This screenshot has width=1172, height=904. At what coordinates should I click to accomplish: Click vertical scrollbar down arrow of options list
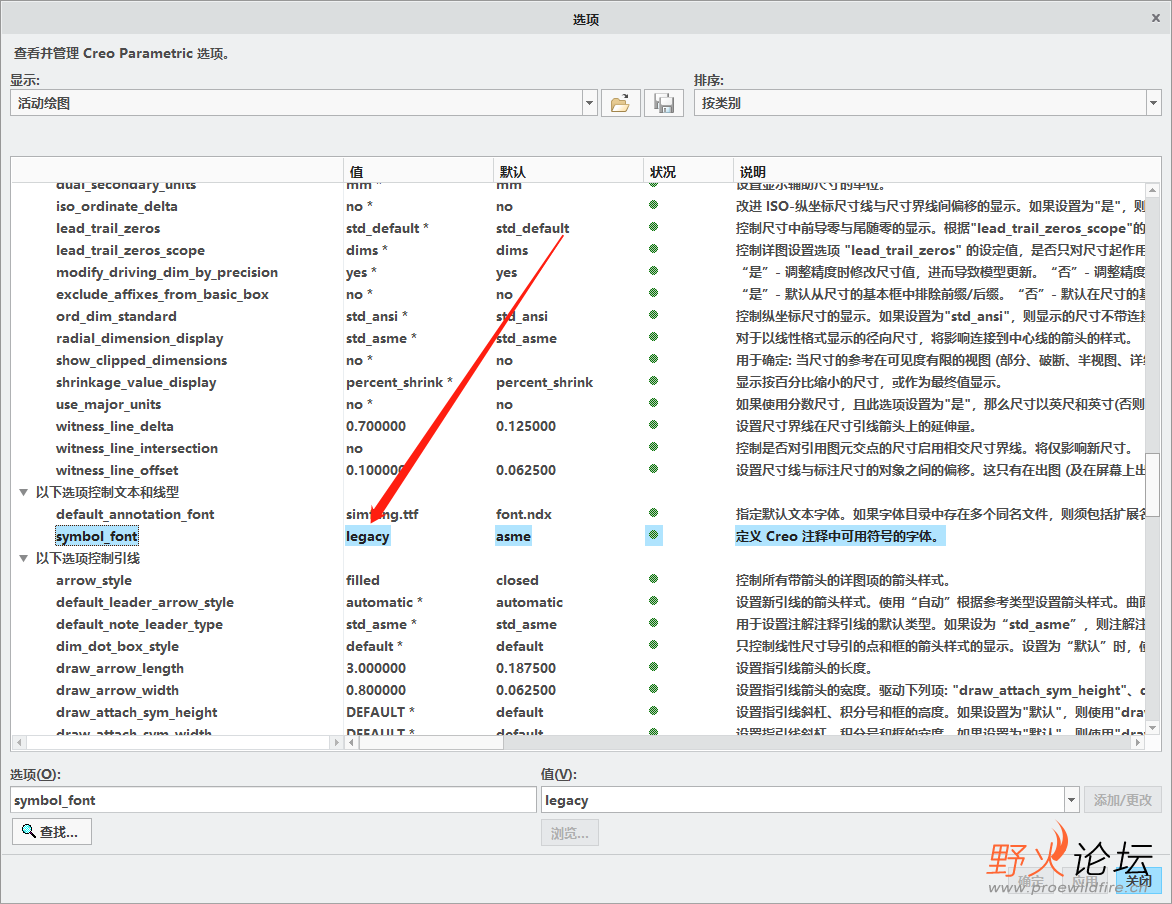pos(1153,728)
